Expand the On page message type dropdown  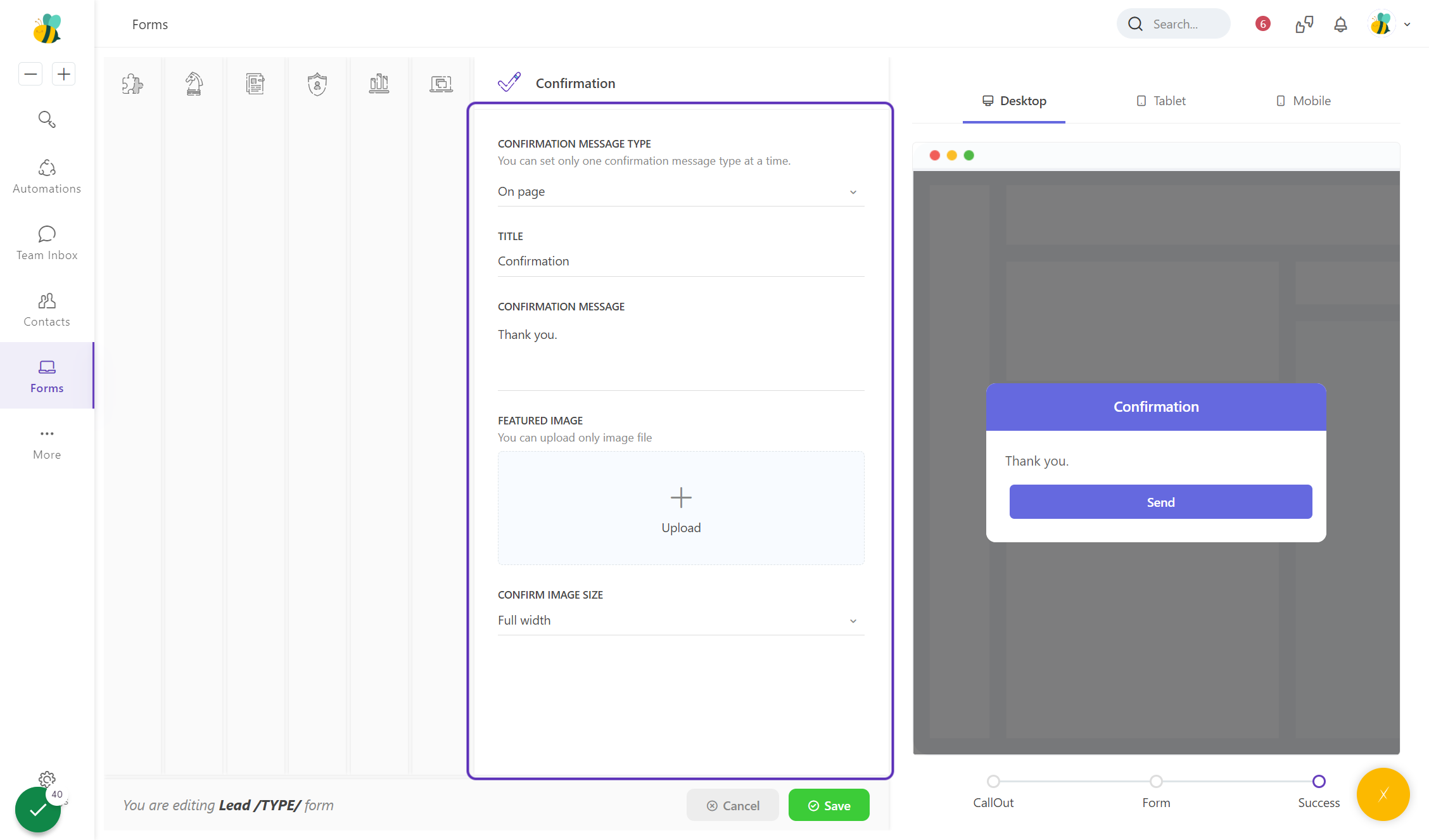click(681, 191)
